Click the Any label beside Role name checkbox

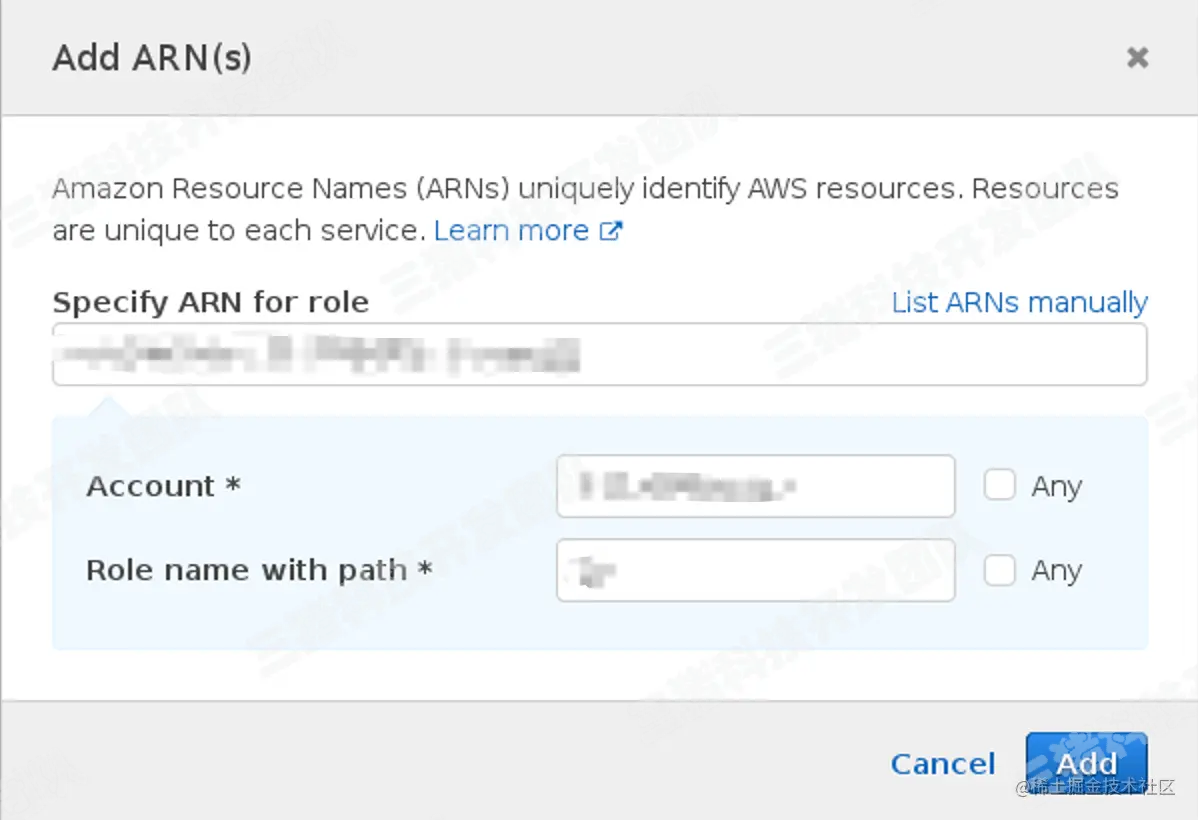tap(1057, 571)
